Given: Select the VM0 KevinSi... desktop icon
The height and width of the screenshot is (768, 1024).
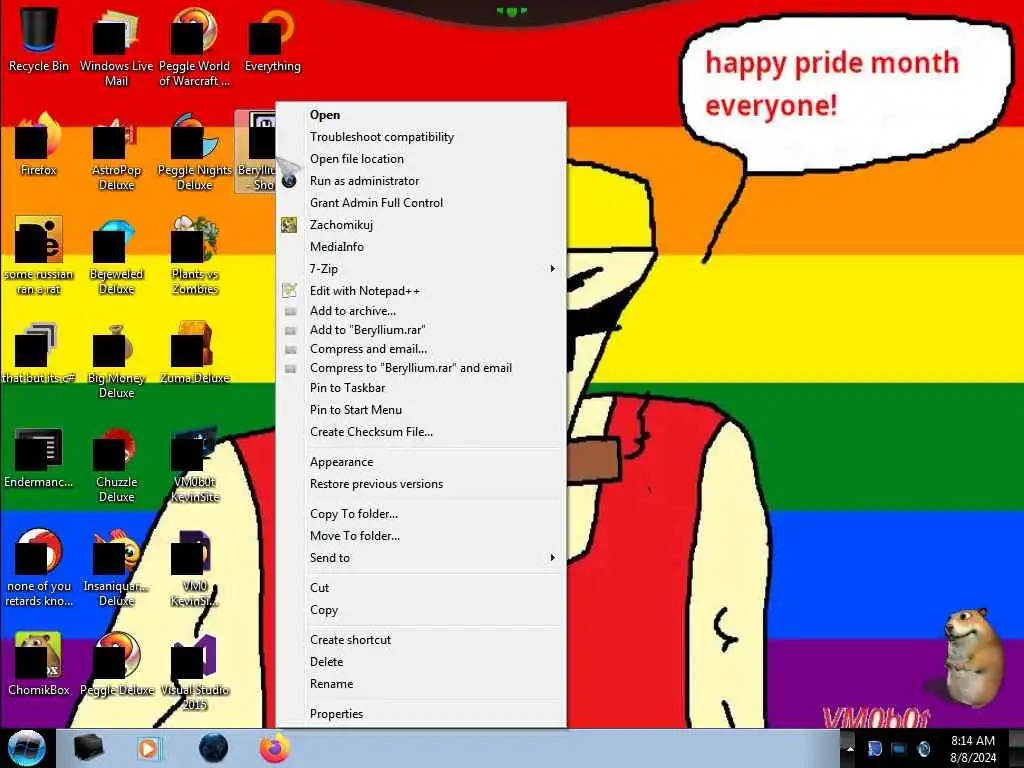Looking at the screenshot, I should (x=194, y=568).
